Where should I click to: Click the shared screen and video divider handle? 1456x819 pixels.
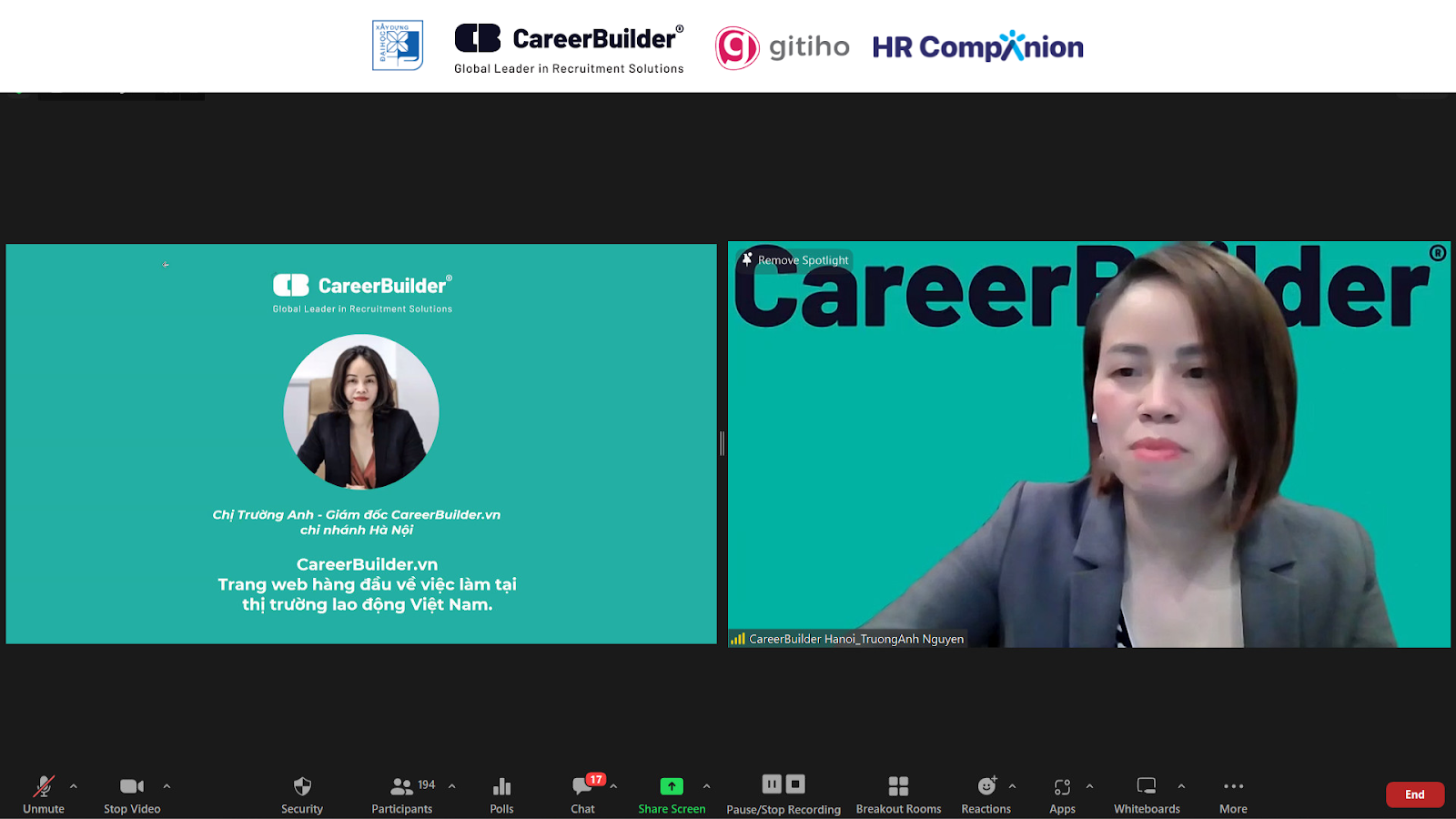(722, 443)
